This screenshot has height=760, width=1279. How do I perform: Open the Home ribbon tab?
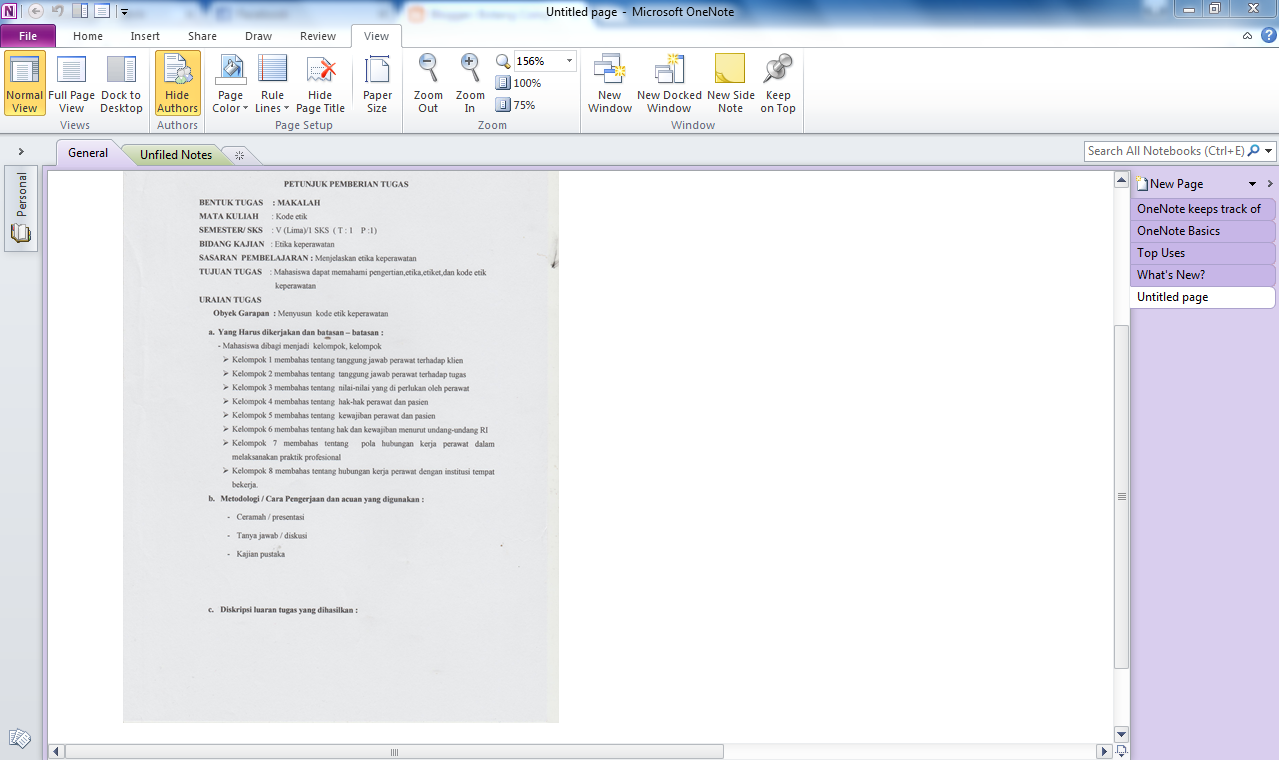tap(88, 36)
